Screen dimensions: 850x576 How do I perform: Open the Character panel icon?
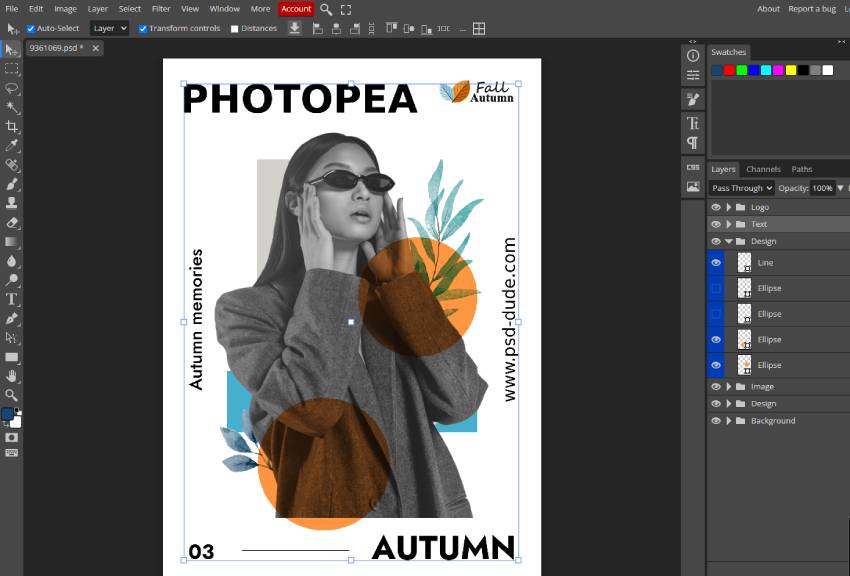coord(693,123)
